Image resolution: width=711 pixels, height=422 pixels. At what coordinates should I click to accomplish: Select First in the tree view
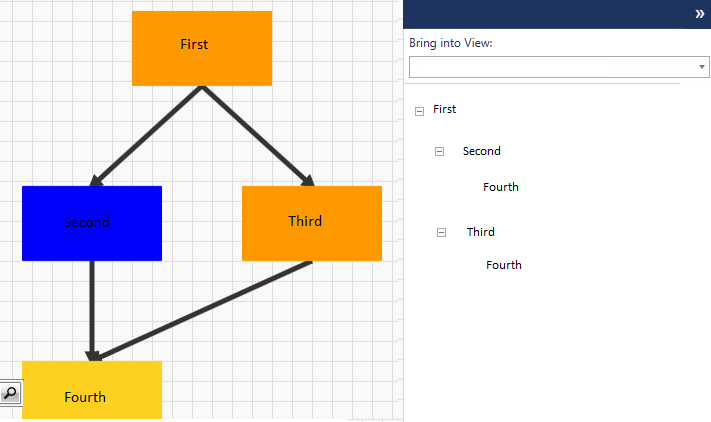pos(444,109)
